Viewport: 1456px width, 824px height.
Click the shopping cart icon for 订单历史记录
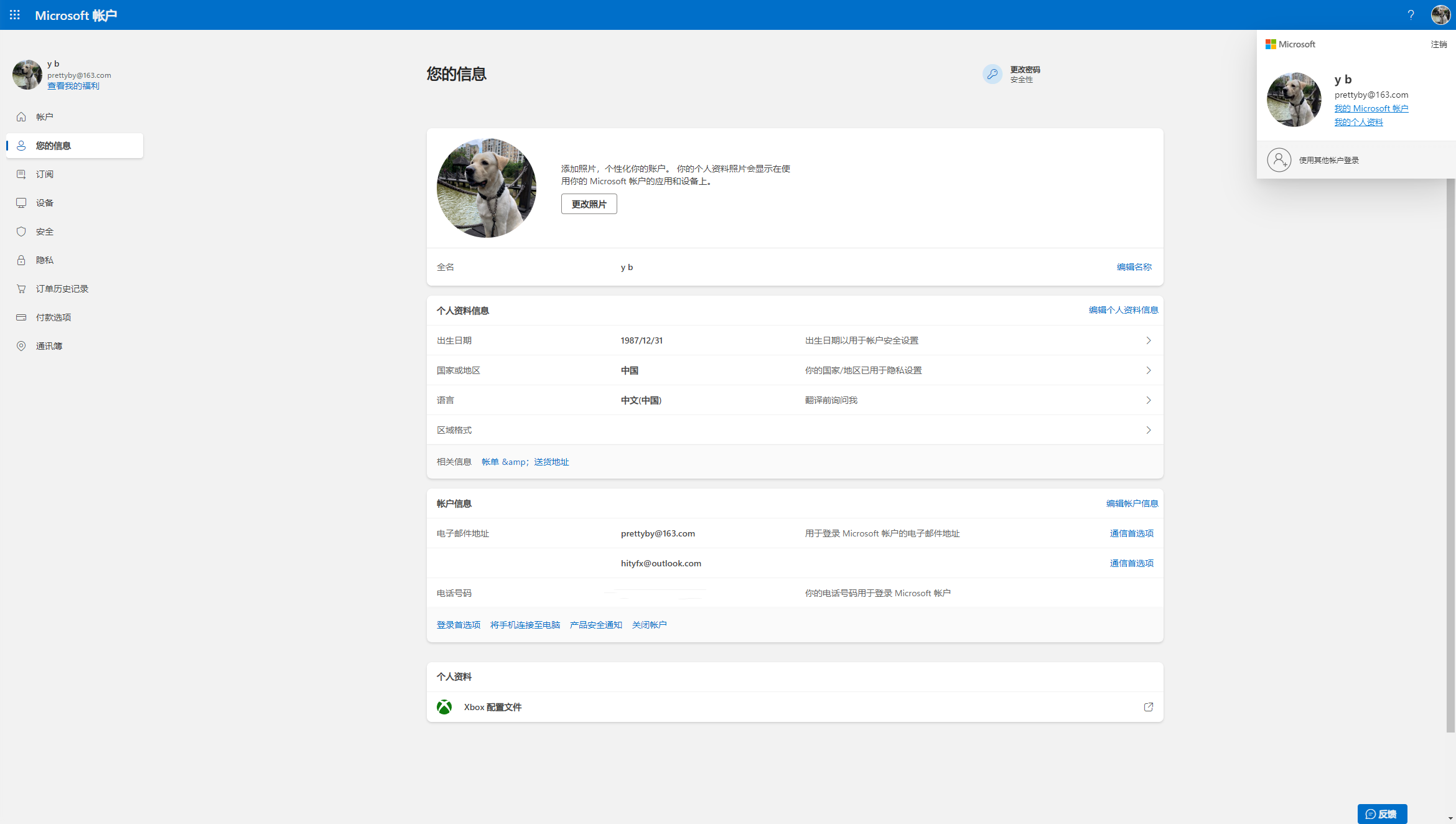click(x=21, y=289)
